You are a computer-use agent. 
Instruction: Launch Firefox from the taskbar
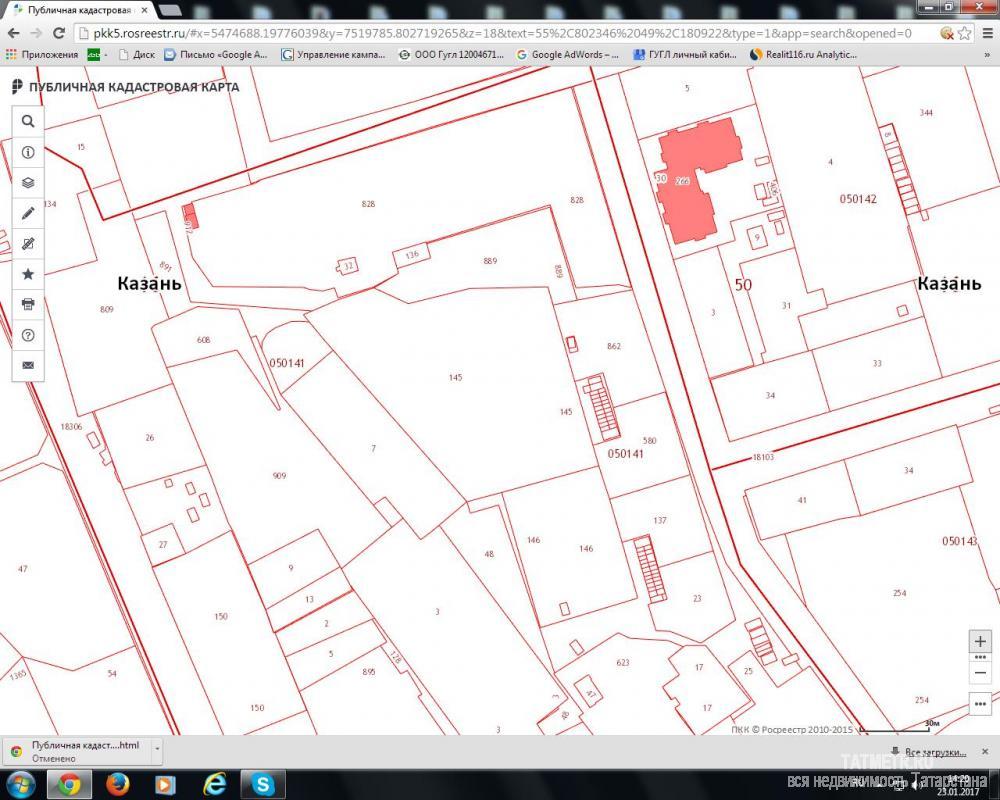click(x=117, y=784)
